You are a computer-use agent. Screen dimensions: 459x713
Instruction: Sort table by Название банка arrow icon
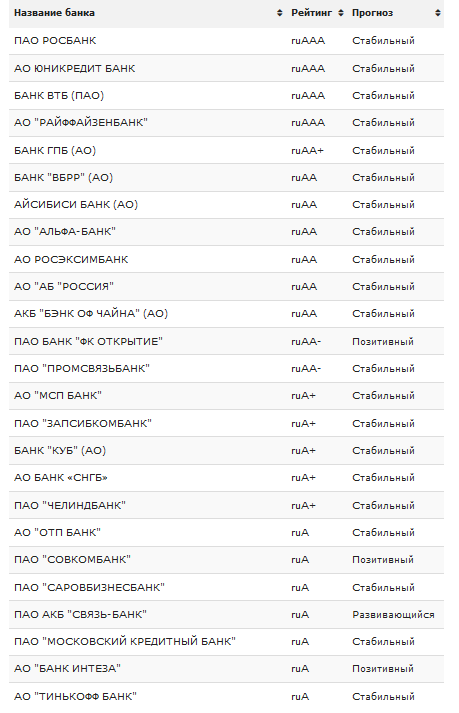click(x=279, y=13)
